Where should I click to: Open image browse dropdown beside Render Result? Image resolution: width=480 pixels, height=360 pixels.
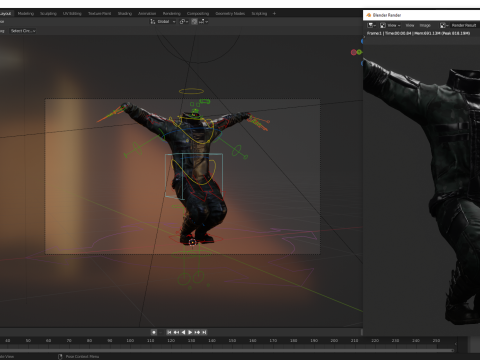[x=444, y=25]
